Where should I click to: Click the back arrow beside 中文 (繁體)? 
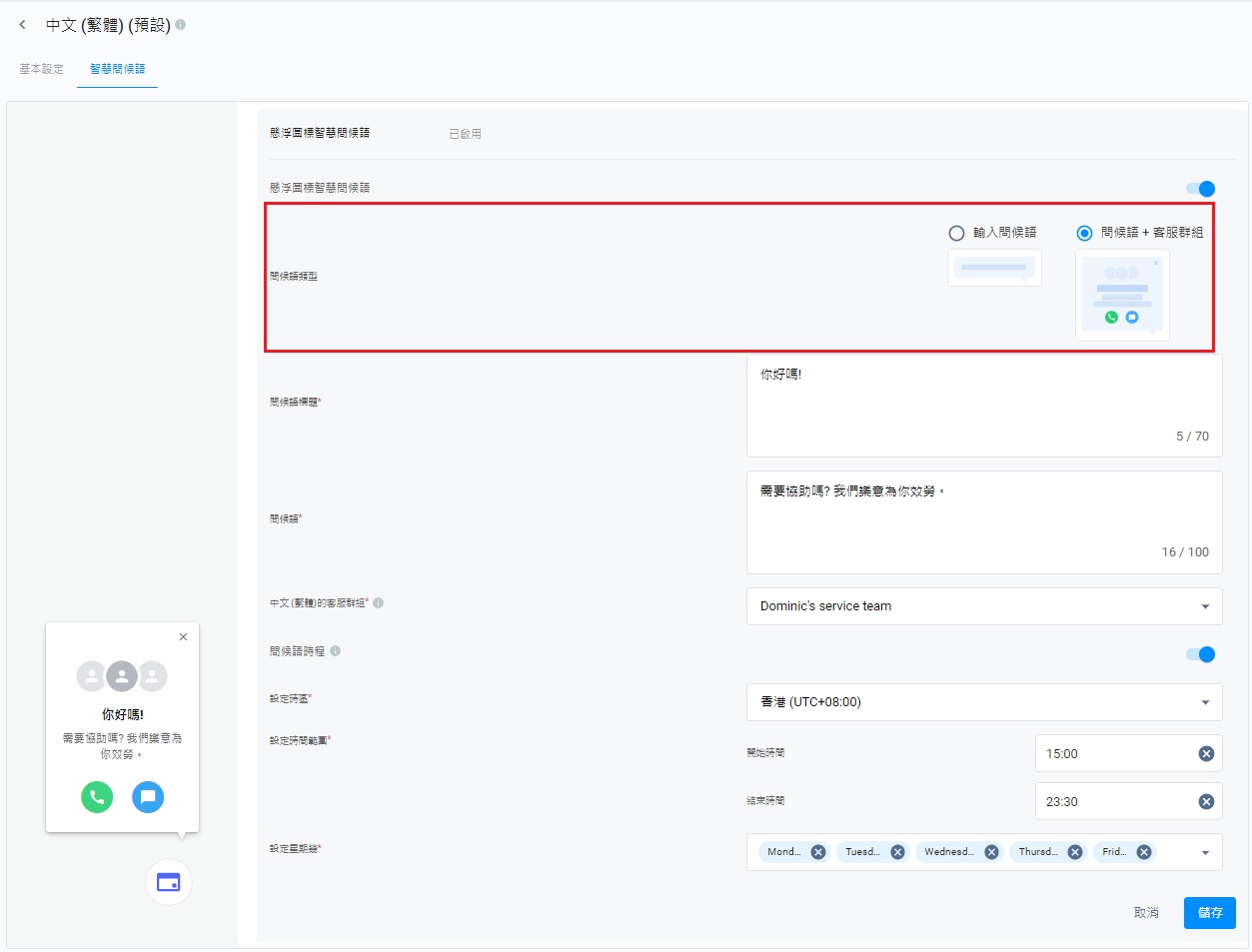[22, 25]
